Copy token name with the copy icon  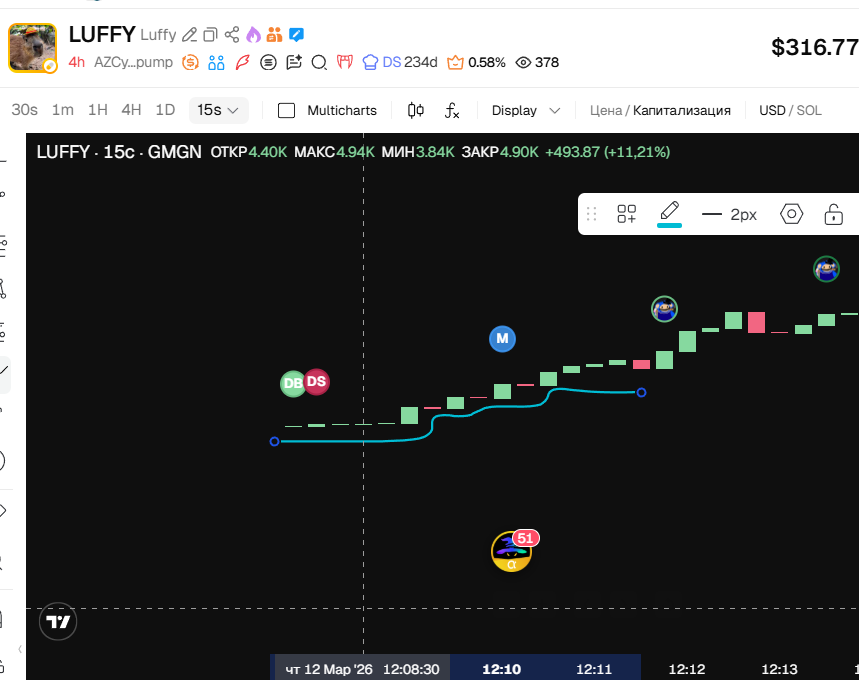click(210, 35)
